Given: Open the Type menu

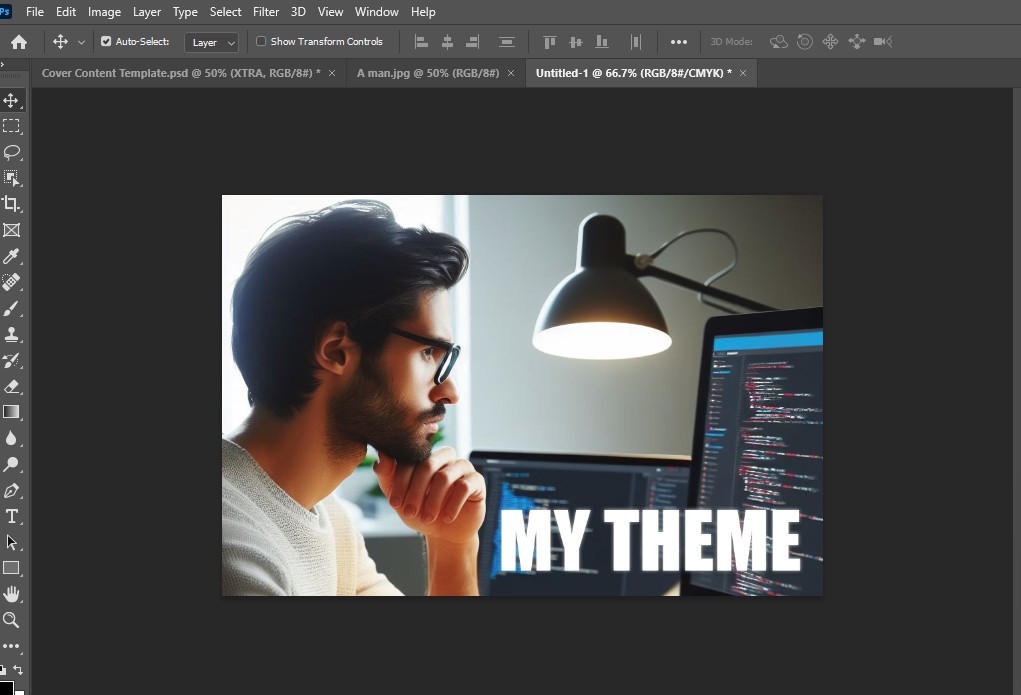Looking at the screenshot, I should (185, 12).
